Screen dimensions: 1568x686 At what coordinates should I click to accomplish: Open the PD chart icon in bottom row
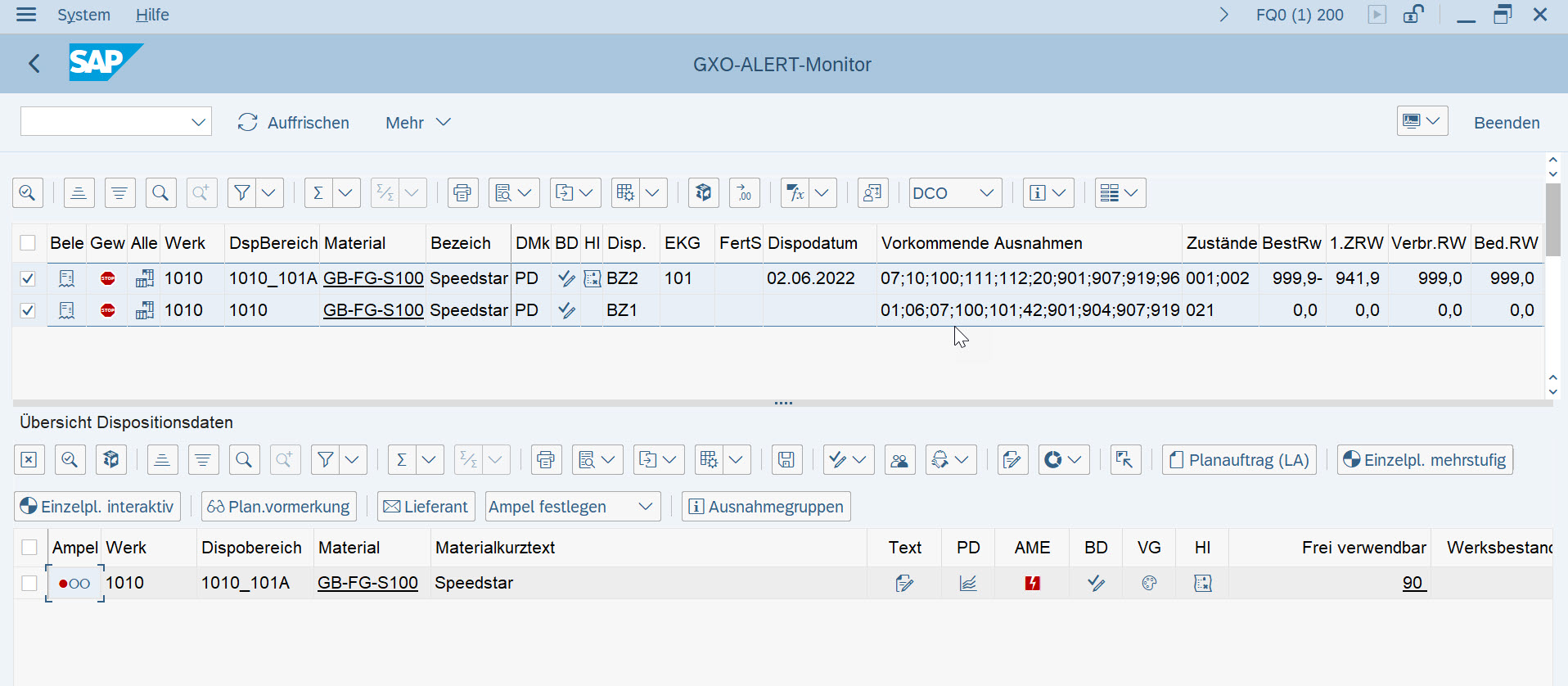(x=968, y=583)
